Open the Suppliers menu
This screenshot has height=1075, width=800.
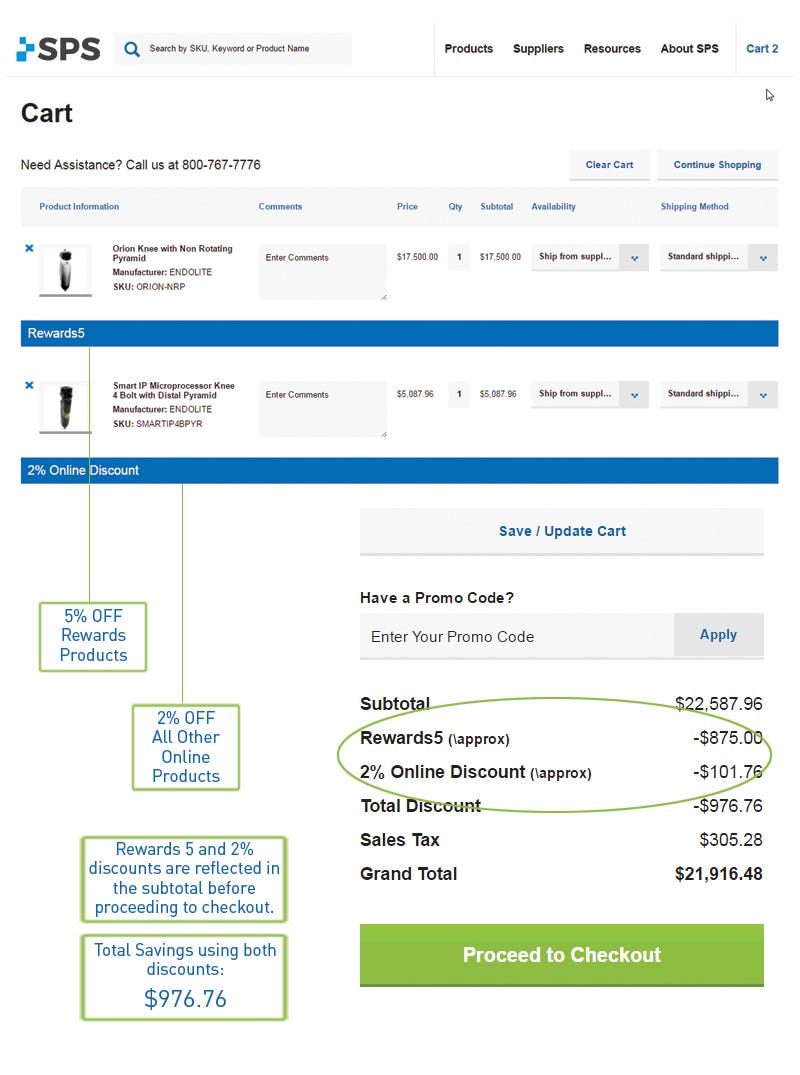coord(538,49)
